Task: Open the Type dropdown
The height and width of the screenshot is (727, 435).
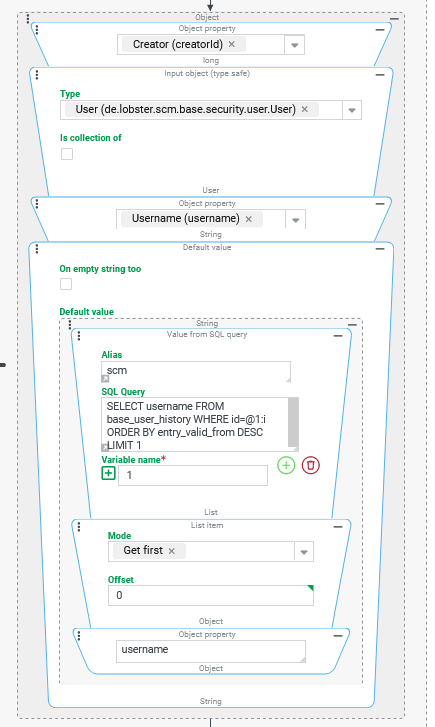Action: [352, 110]
